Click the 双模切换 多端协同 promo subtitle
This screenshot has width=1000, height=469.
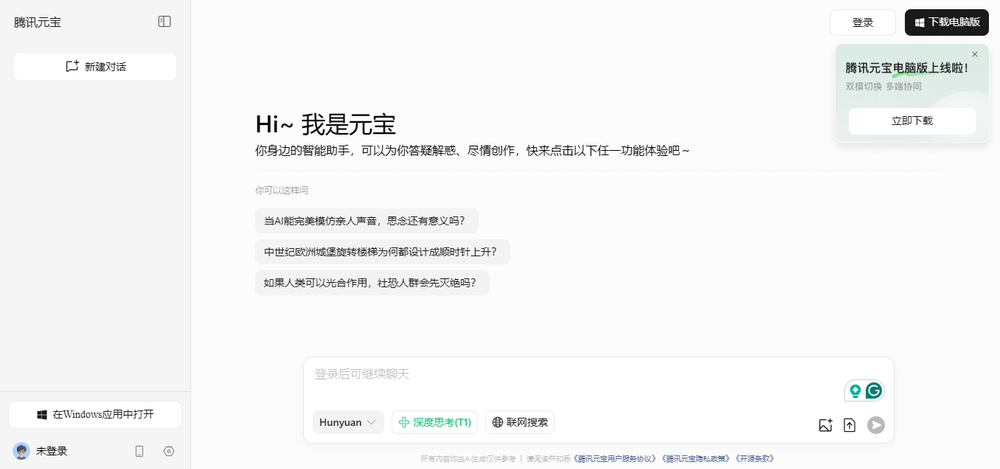point(883,86)
